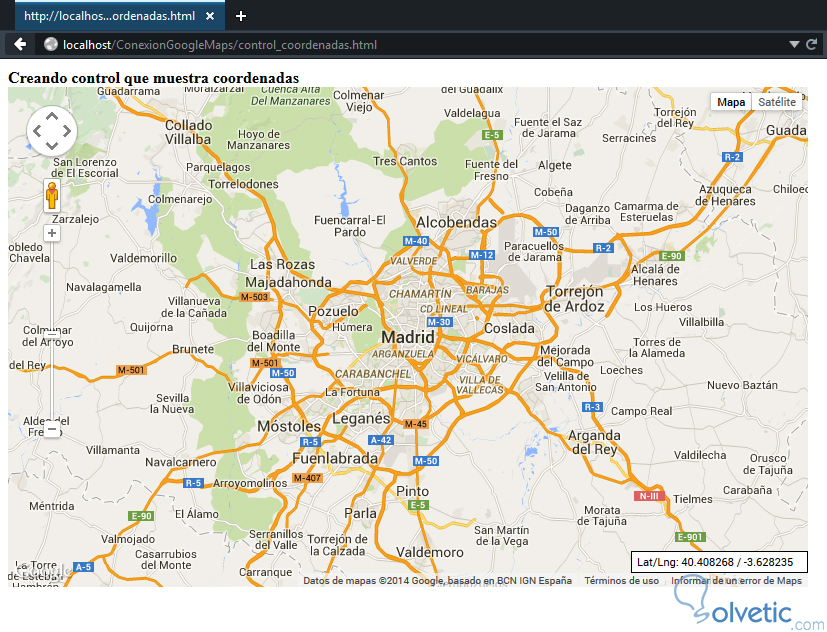
Task: Go back with the browser back arrow
Action: coord(20,44)
